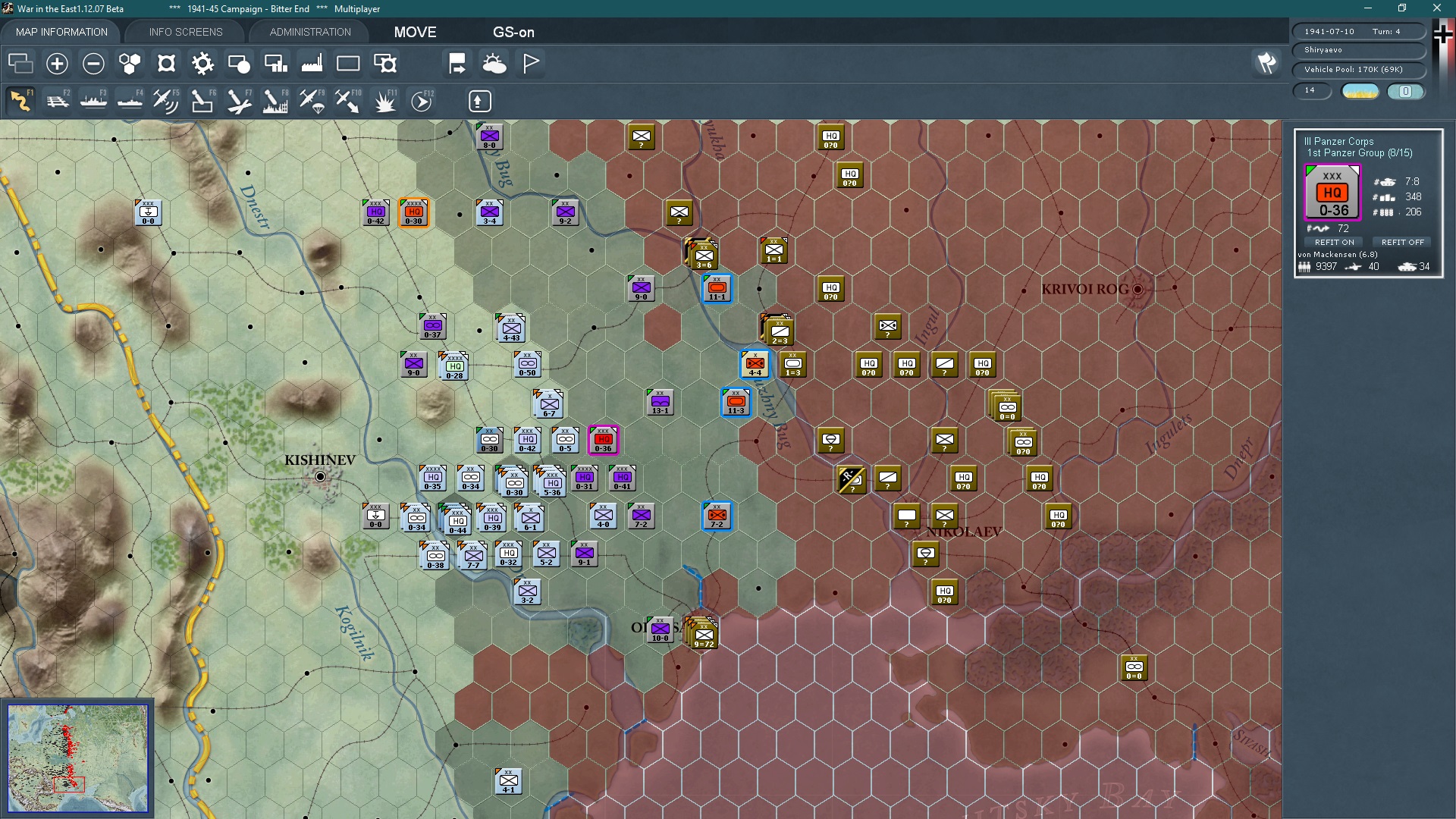The height and width of the screenshot is (819, 1456).
Task: Select the Rail Move mode F2 icon
Action: click(x=57, y=101)
